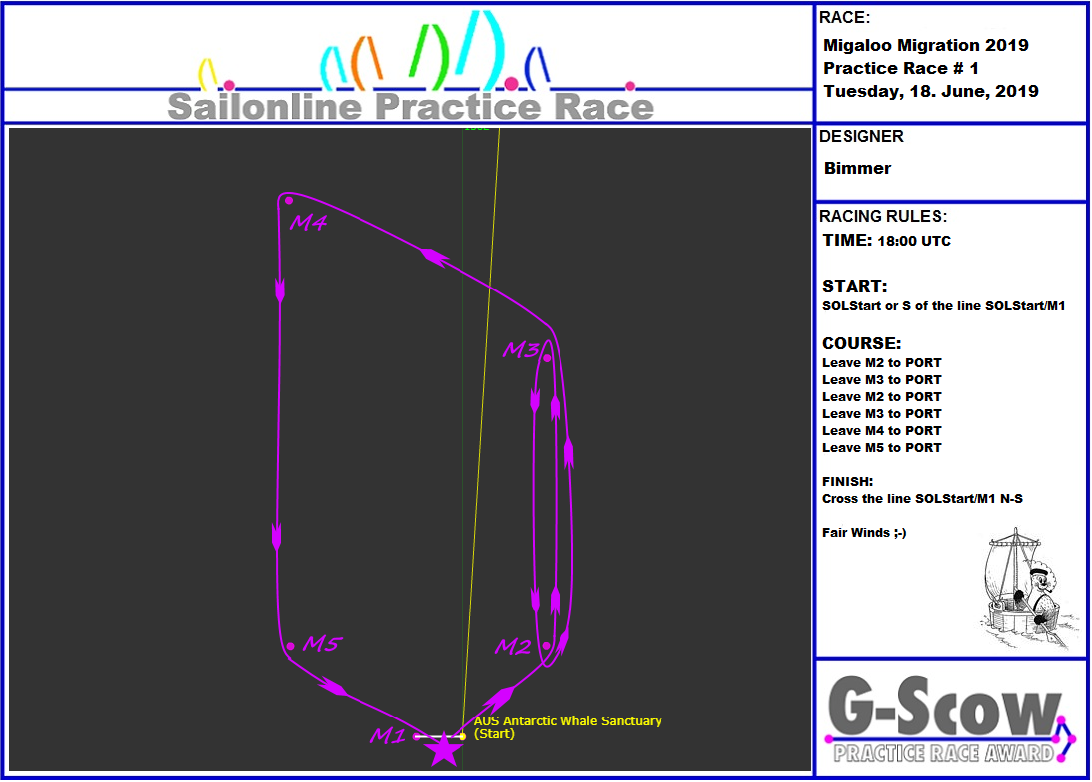Click the orange sail logo

coord(367,63)
